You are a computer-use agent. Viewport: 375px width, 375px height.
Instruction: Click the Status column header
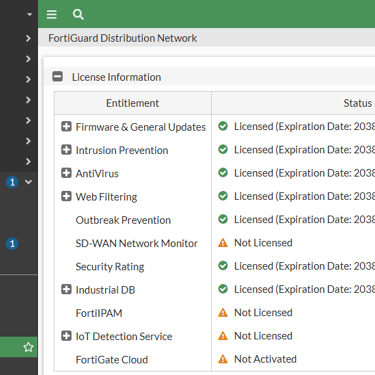tap(358, 103)
